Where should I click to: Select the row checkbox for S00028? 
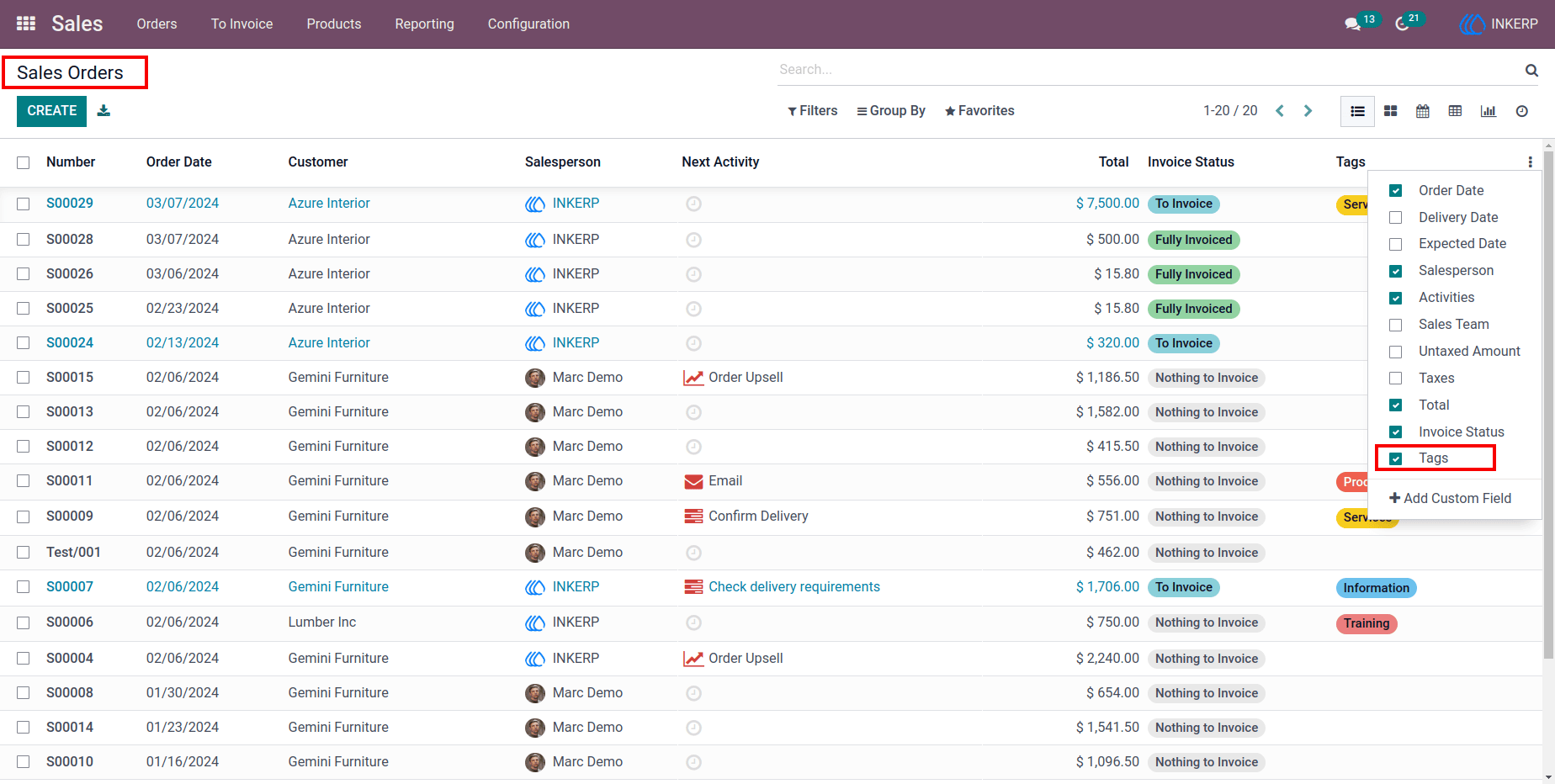(x=23, y=240)
